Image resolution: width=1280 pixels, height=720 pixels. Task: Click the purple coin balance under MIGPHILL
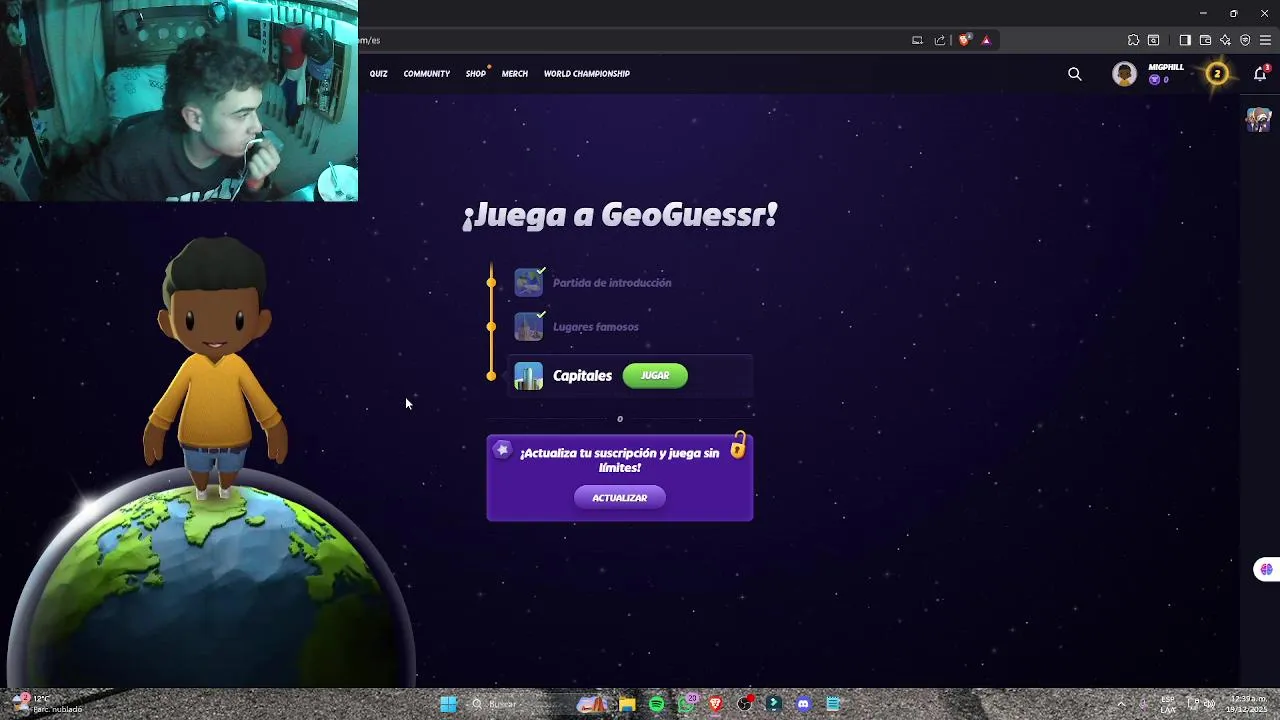(x=1159, y=80)
